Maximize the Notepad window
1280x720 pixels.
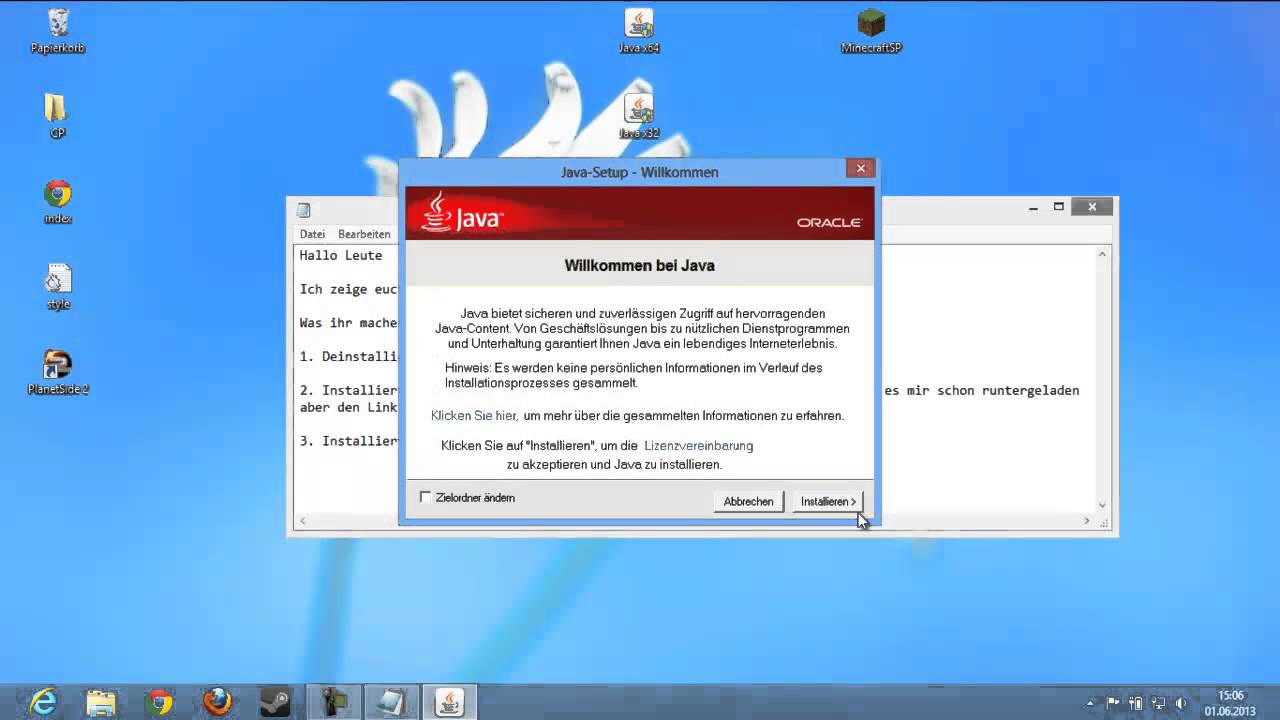(x=1059, y=207)
